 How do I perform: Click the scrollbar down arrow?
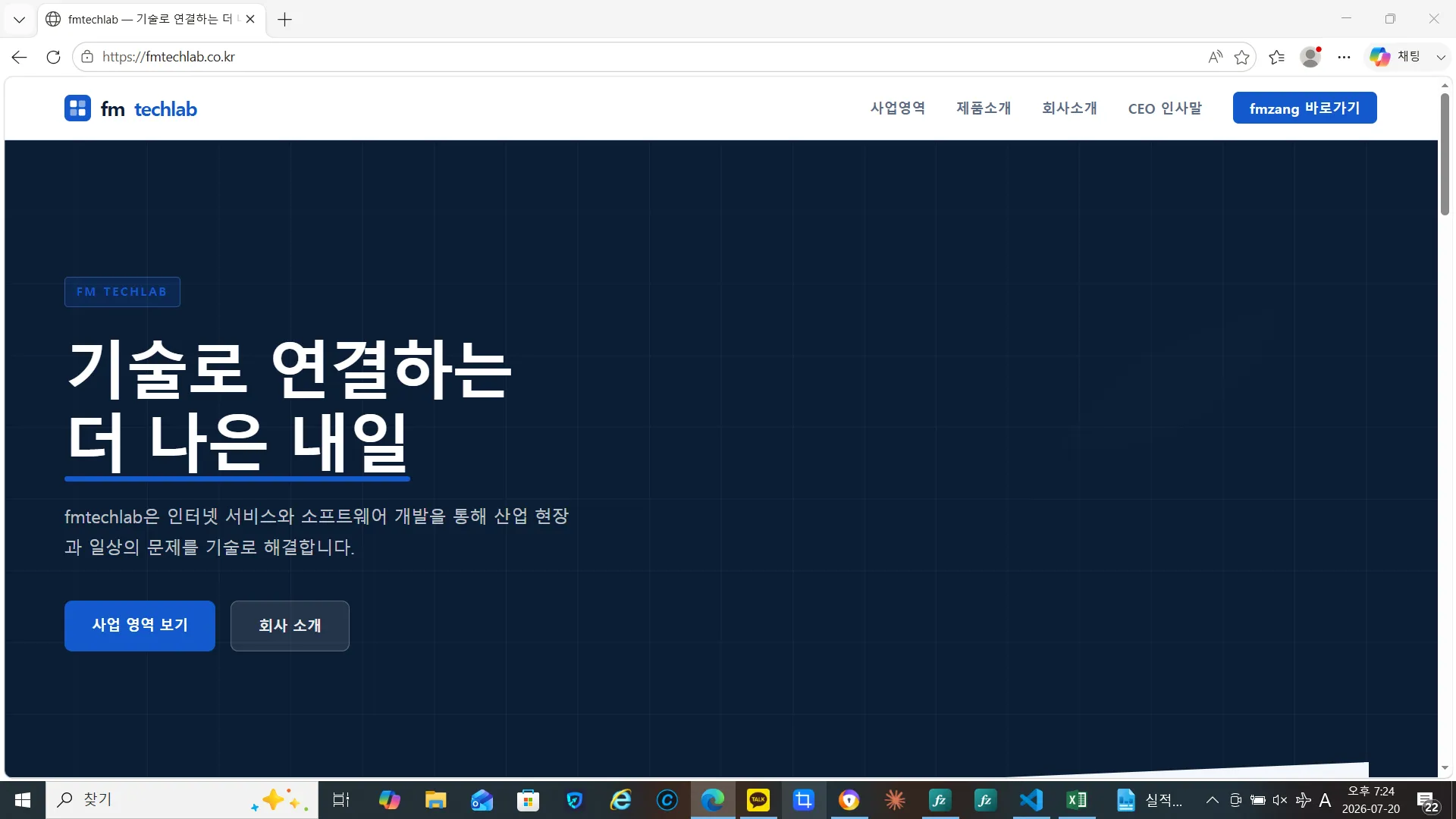point(1445,768)
